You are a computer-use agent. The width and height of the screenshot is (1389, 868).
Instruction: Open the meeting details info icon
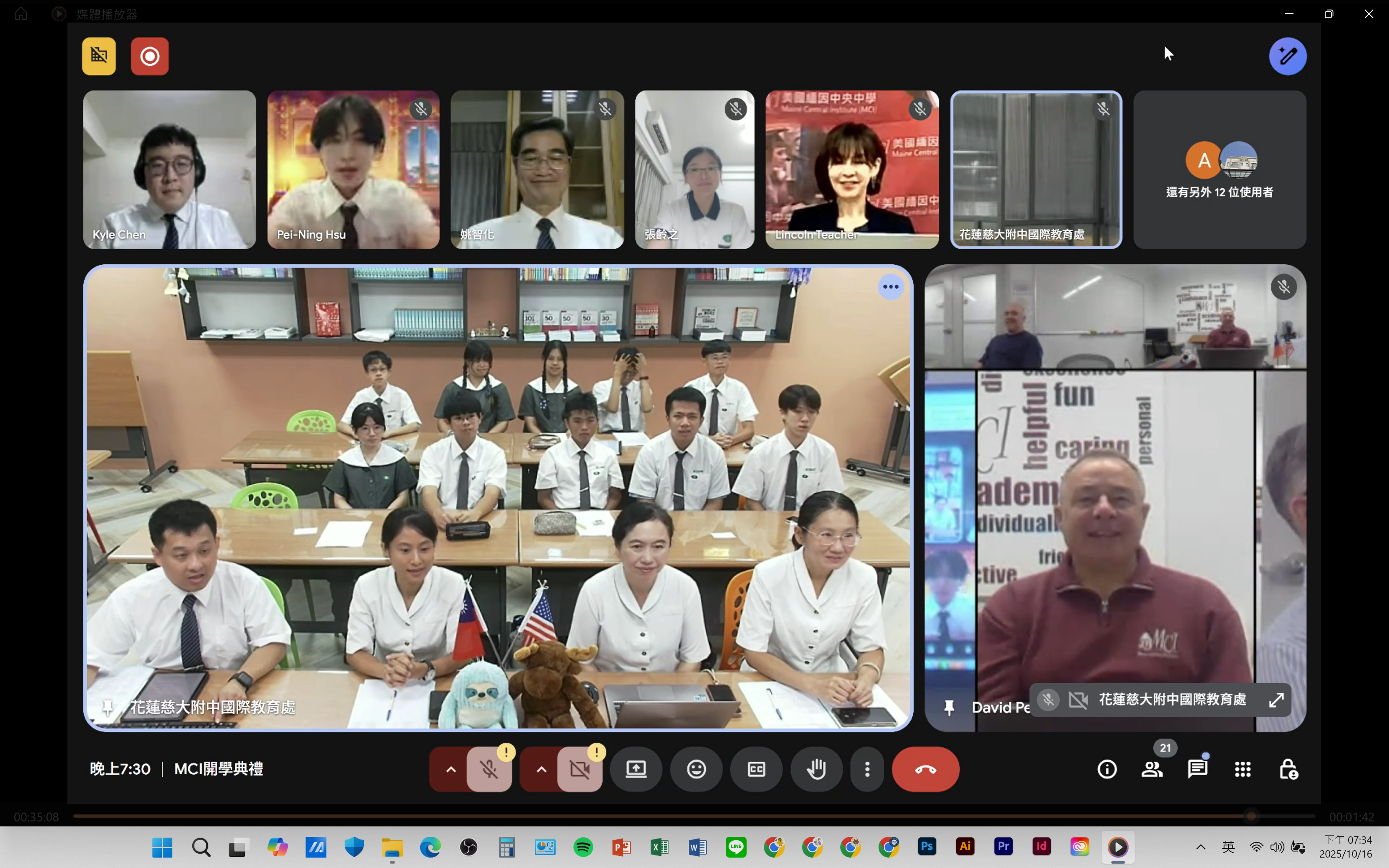point(1106,769)
